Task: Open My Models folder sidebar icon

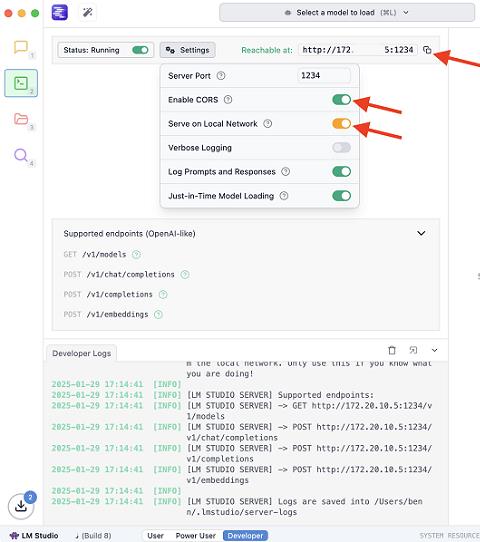Action: [21, 119]
